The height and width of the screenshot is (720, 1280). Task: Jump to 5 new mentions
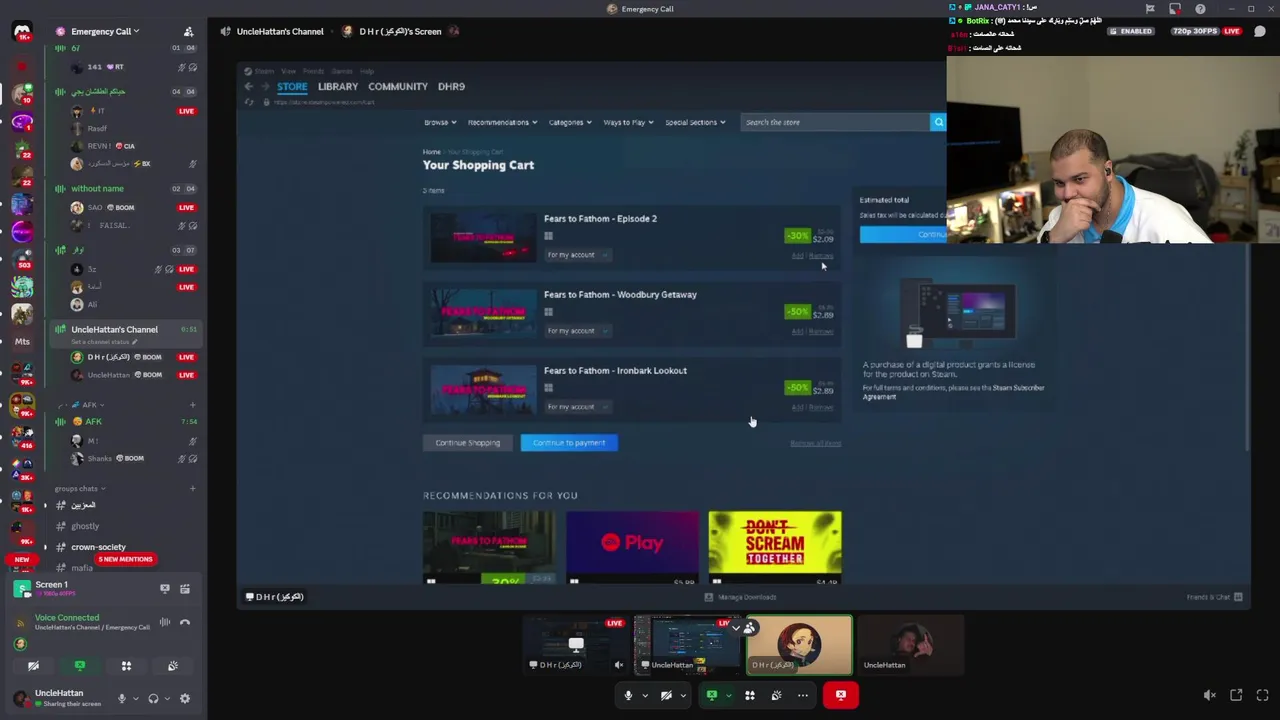(x=125, y=559)
